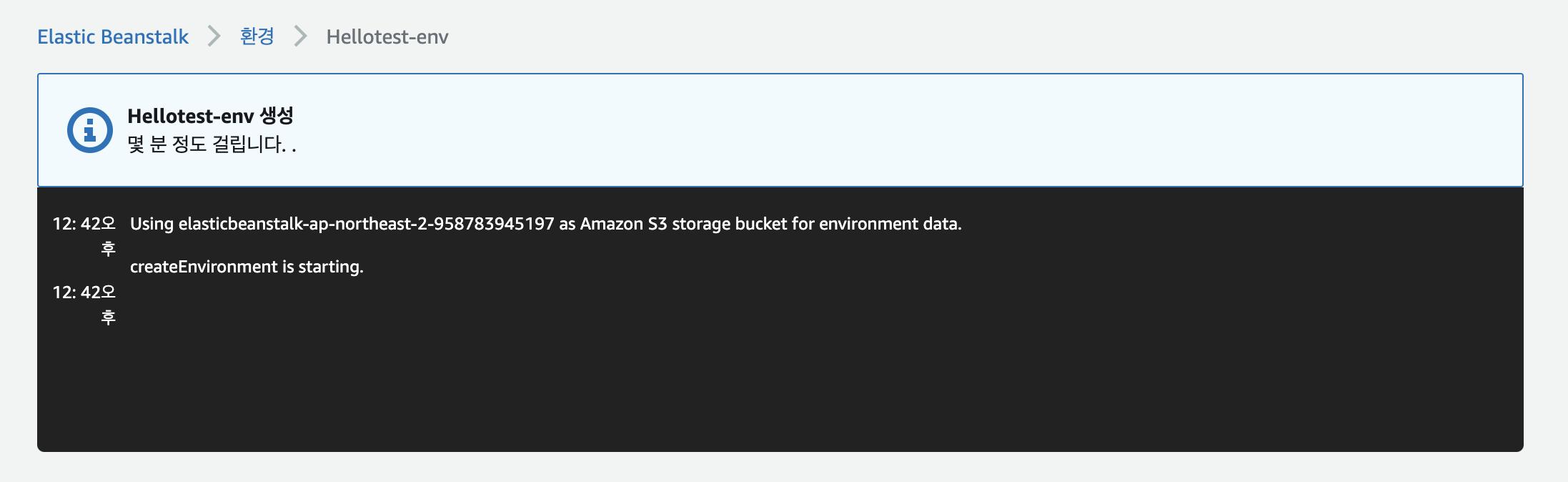Click the first 12:42 오후 timestamp
This screenshot has width=1568, height=482.
tap(84, 236)
